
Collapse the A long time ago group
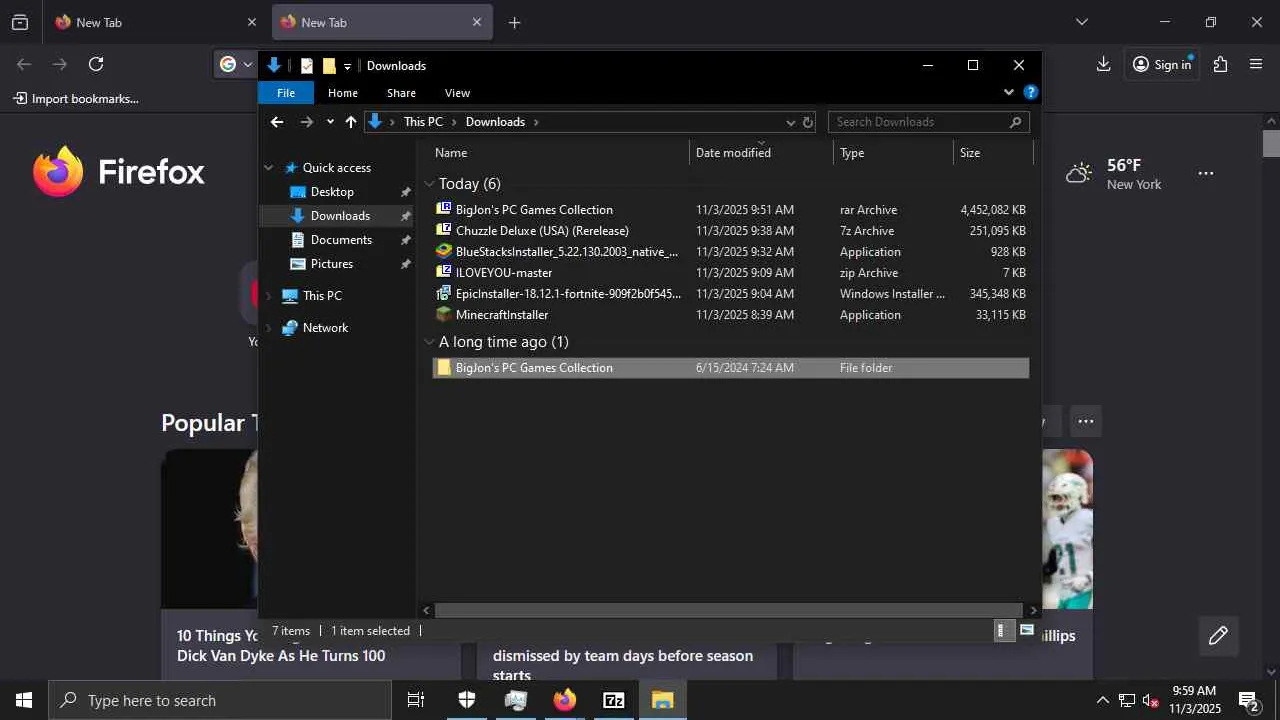pyautogui.click(x=429, y=342)
